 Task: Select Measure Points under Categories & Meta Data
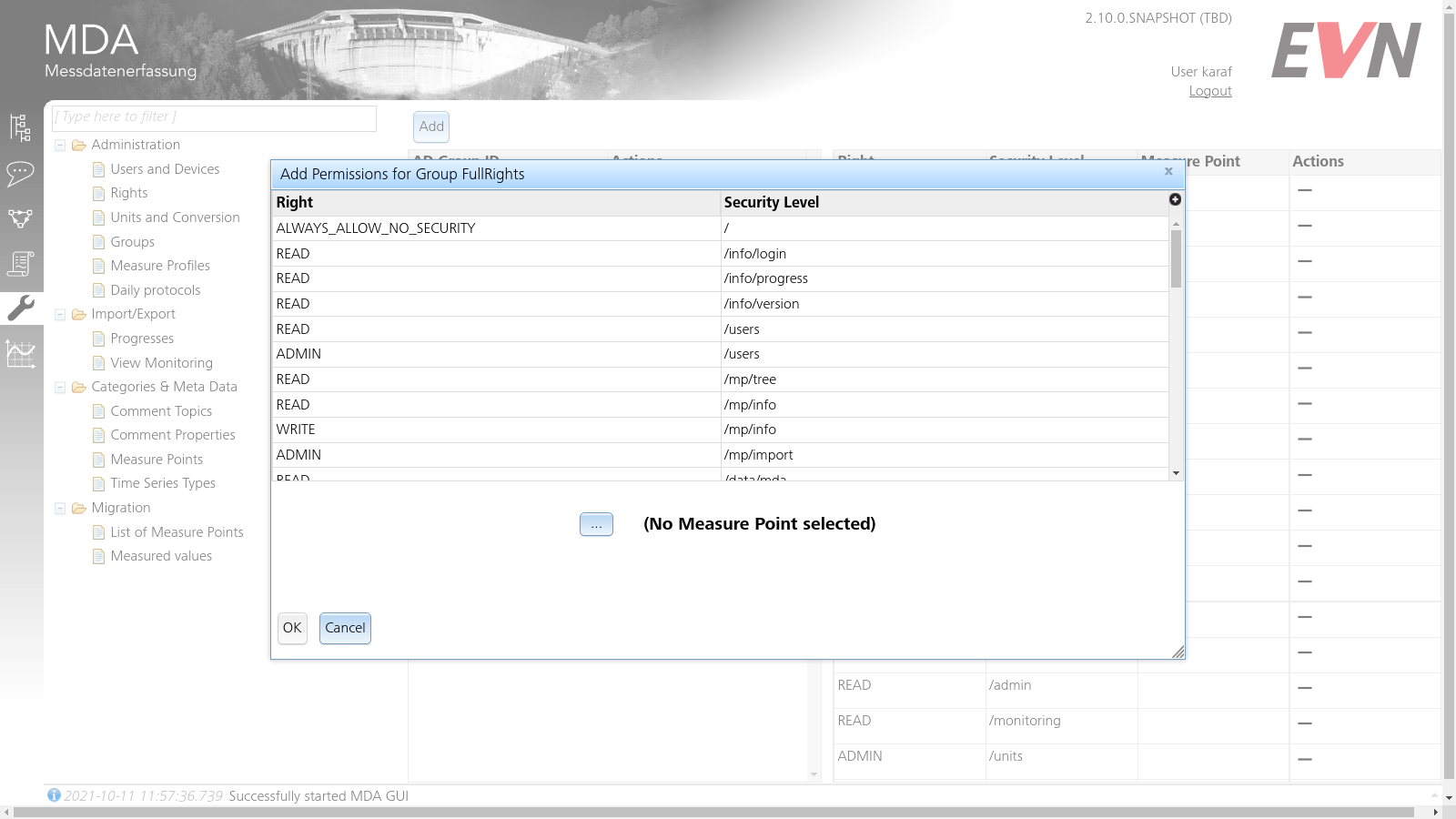pos(157,459)
